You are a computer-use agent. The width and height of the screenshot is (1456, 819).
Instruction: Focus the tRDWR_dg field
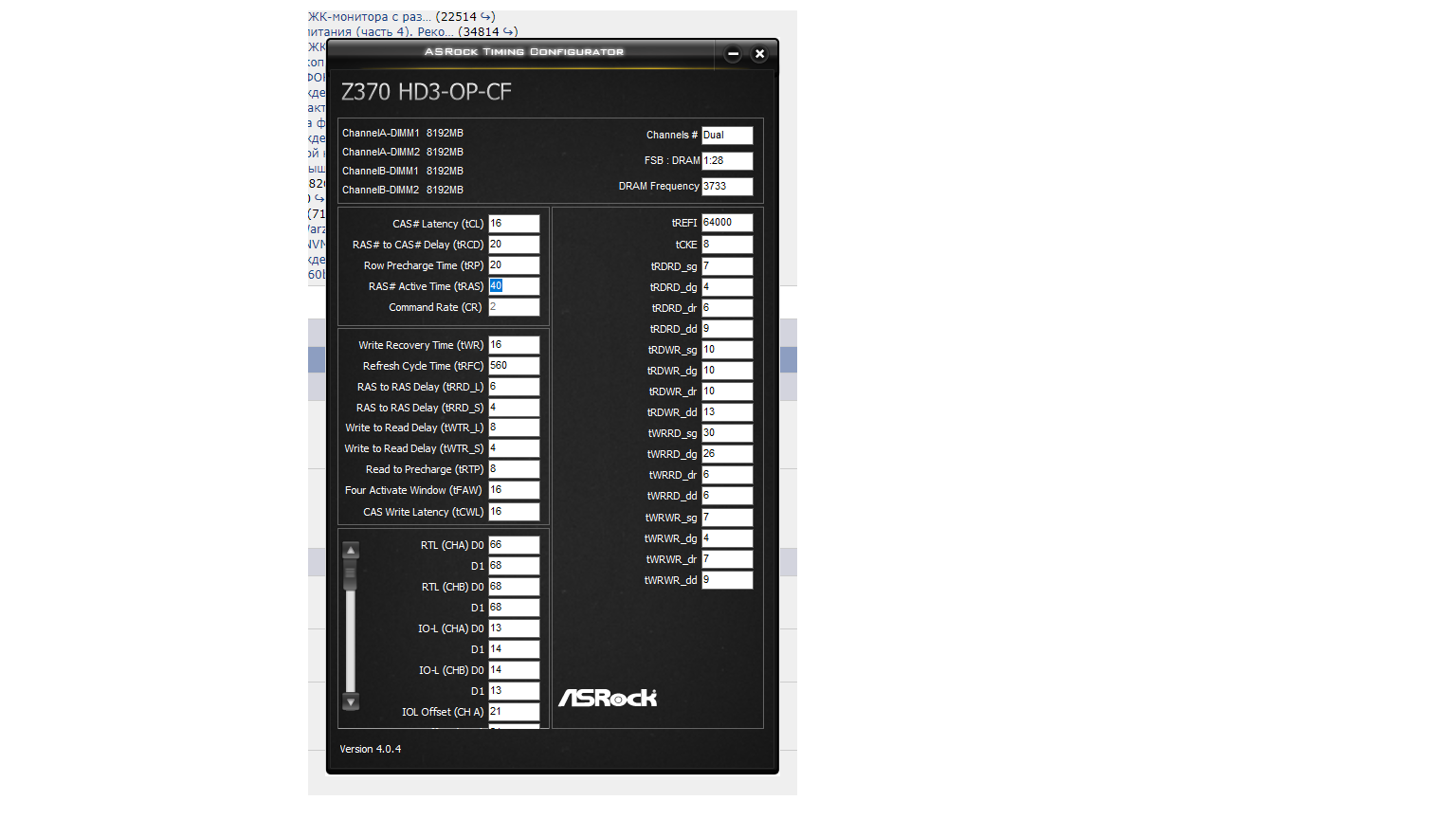[x=727, y=371]
